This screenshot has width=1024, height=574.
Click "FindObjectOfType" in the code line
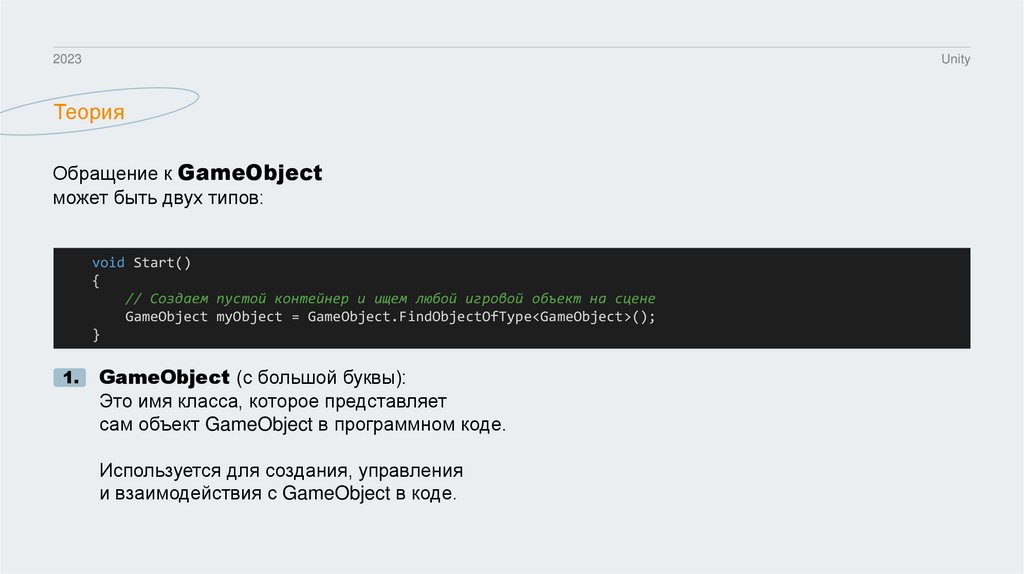461,317
